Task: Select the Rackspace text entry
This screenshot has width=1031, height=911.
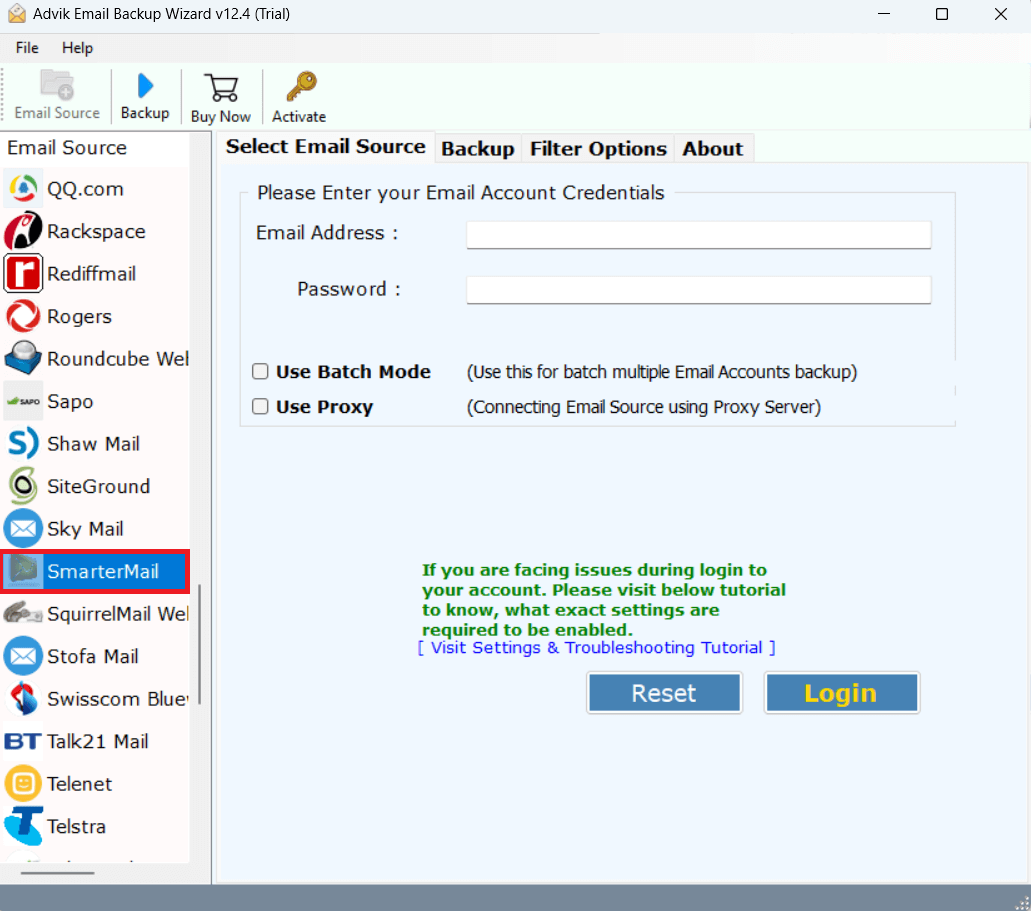Action: point(97,232)
